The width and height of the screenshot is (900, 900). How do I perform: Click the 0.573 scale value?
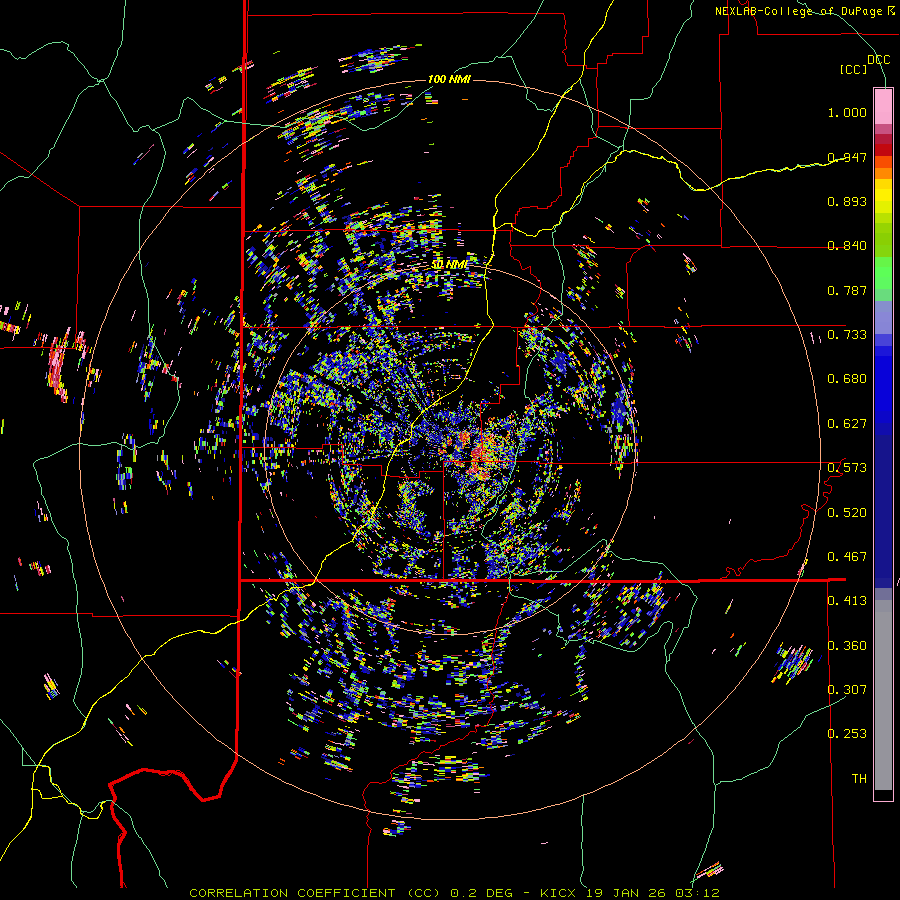pyautogui.click(x=847, y=468)
